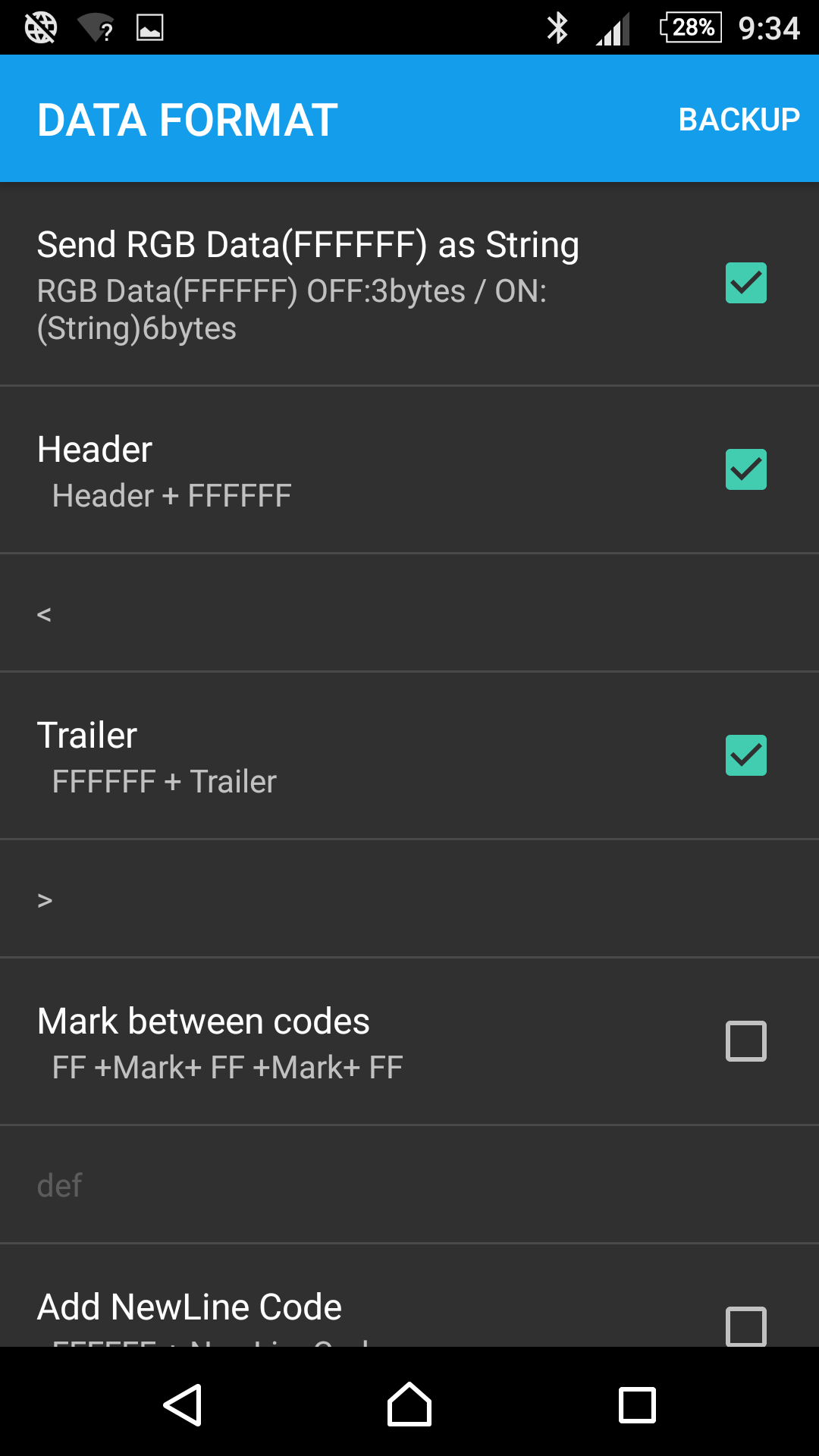The height and width of the screenshot is (1456, 819).
Task: Edit the trailer value '>' field
Action: tap(409, 899)
